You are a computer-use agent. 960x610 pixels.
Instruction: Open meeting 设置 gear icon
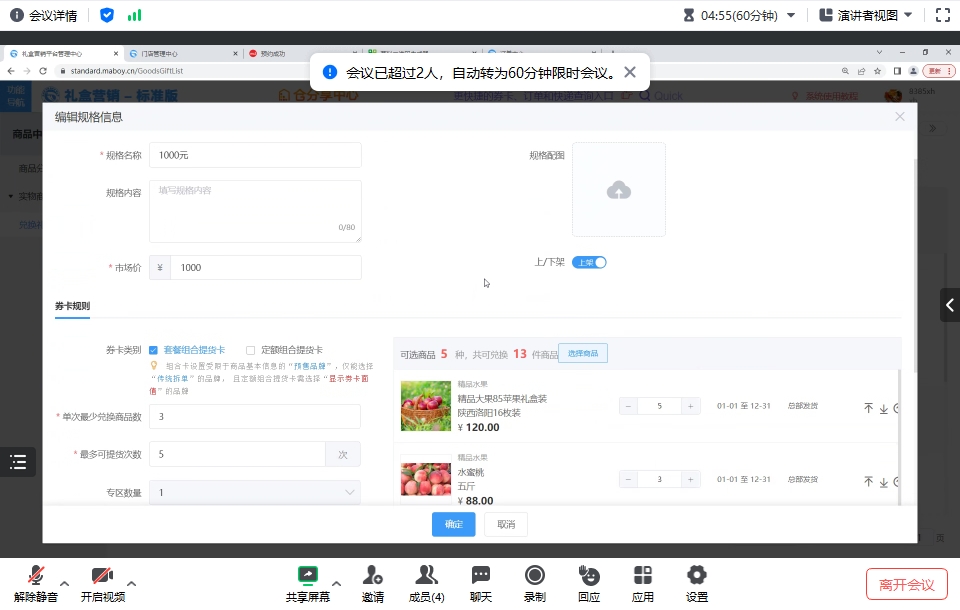click(x=697, y=576)
